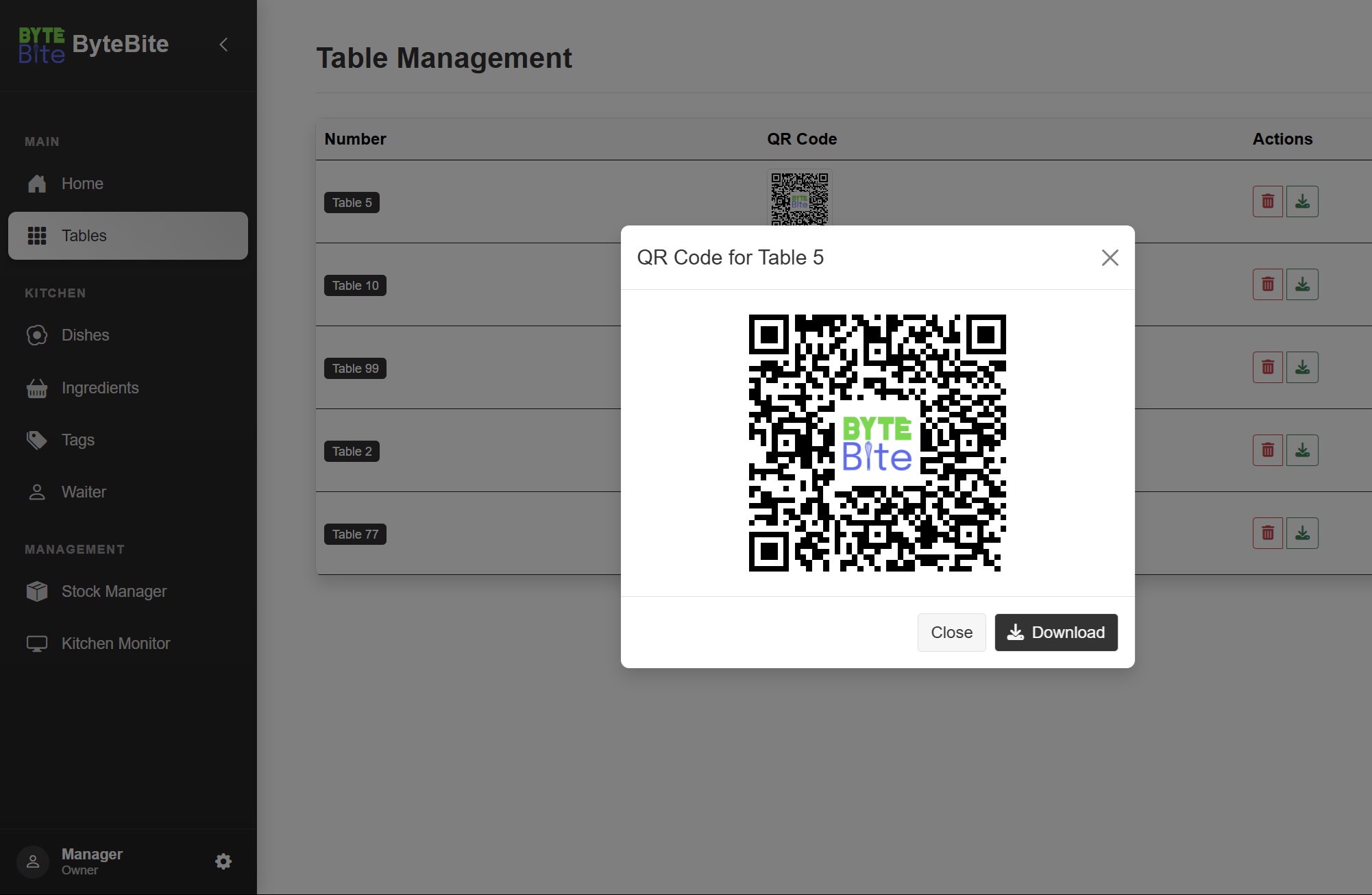Screen dimensions: 1372x895
Task: Click the trash icon for Table 5
Action: click(1267, 201)
